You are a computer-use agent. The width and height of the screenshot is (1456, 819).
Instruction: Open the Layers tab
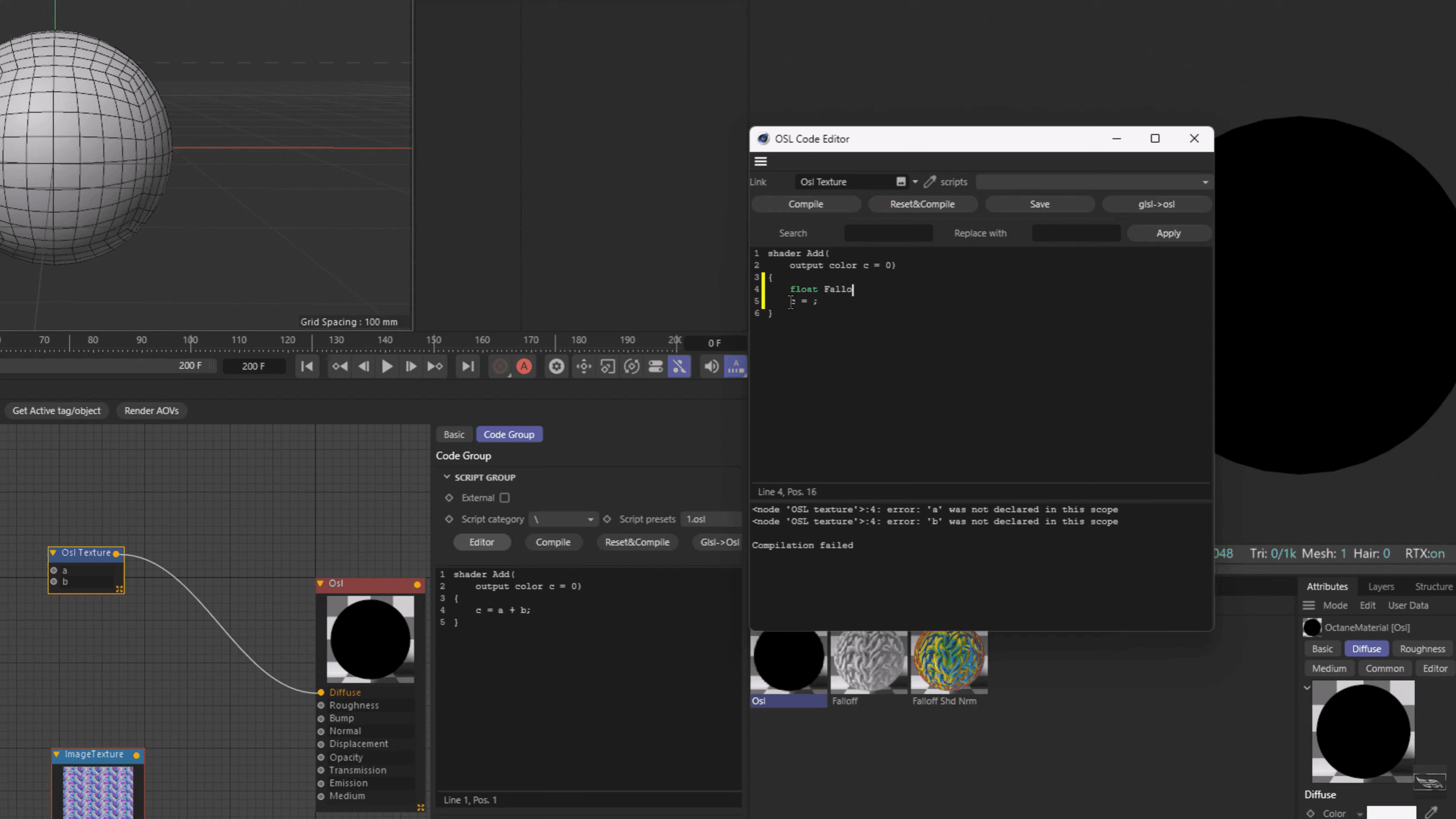1381,586
